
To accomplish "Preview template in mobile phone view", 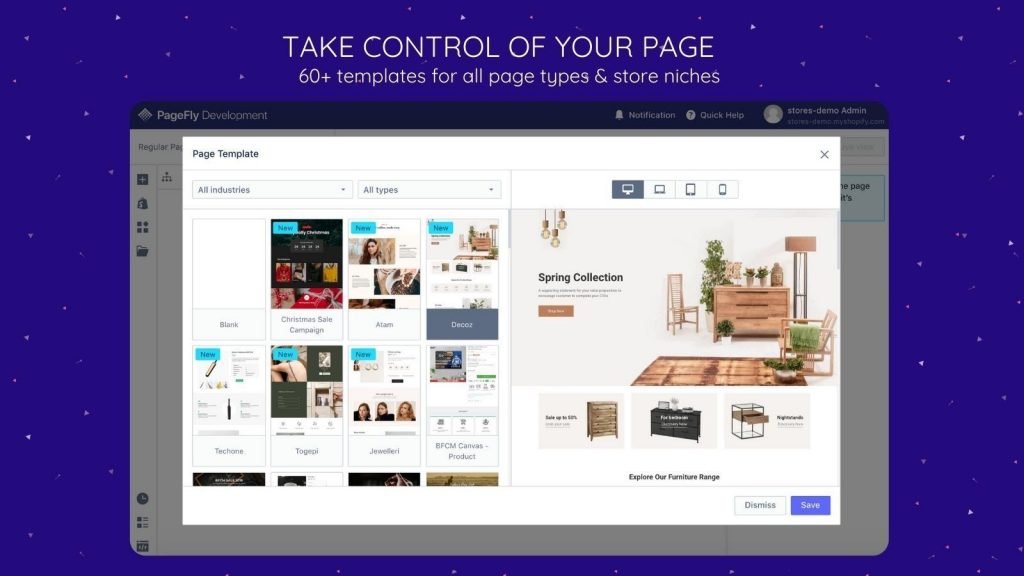I will tap(722, 190).
